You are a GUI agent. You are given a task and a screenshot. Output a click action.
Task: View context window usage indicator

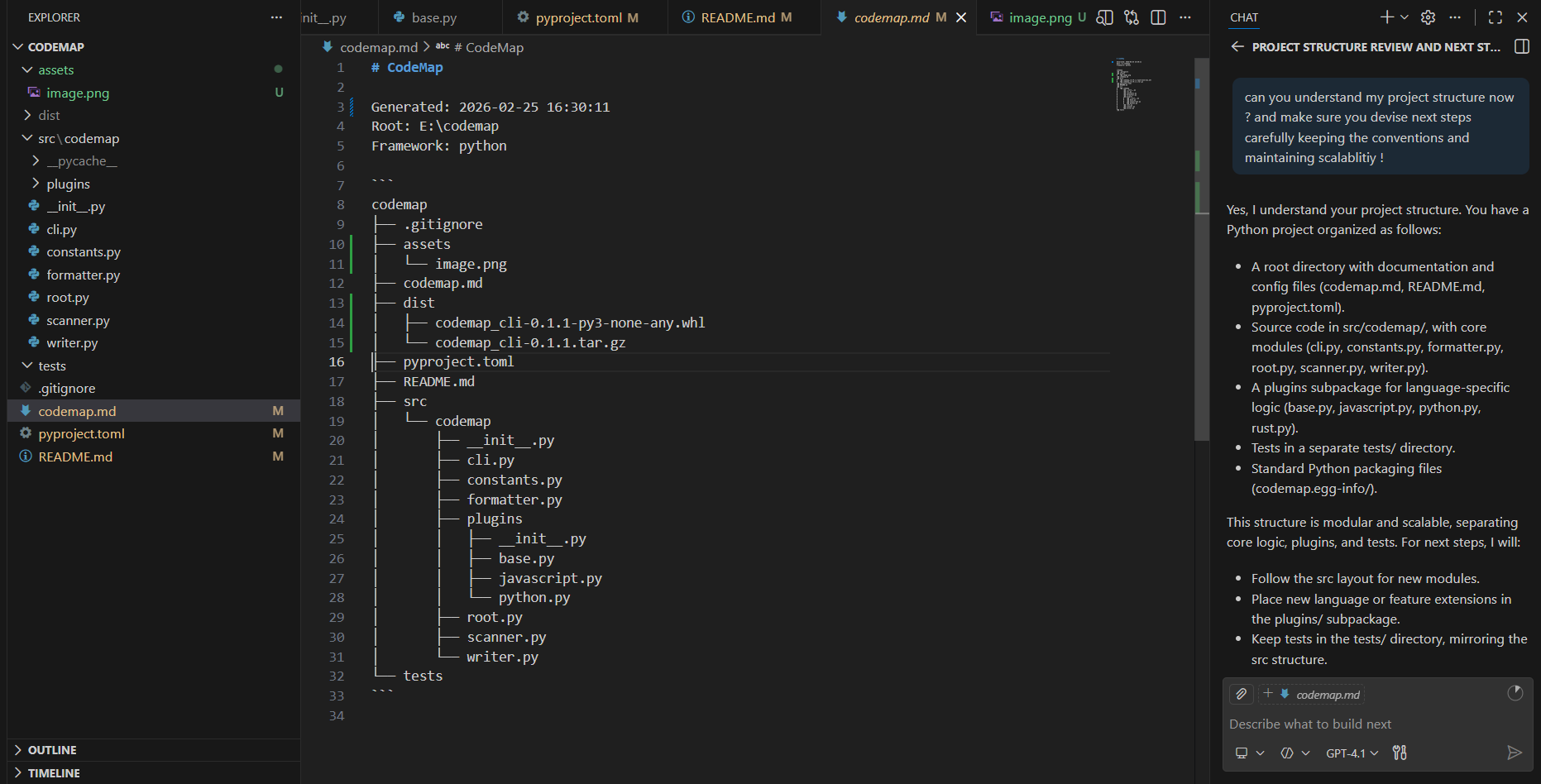pyautogui.click(x=1515, y=693)
